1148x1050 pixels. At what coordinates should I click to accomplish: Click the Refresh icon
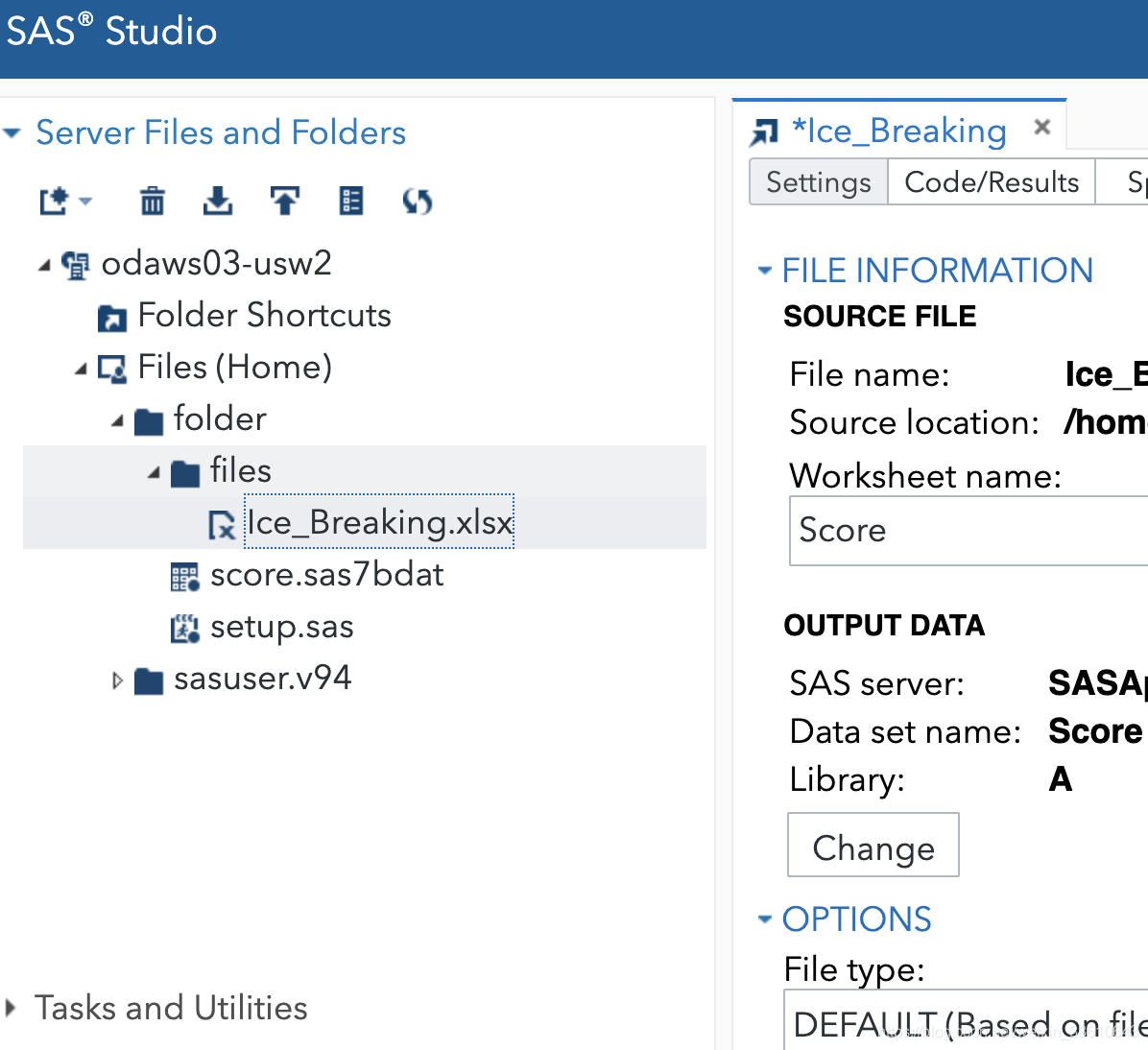click(418, 201)
